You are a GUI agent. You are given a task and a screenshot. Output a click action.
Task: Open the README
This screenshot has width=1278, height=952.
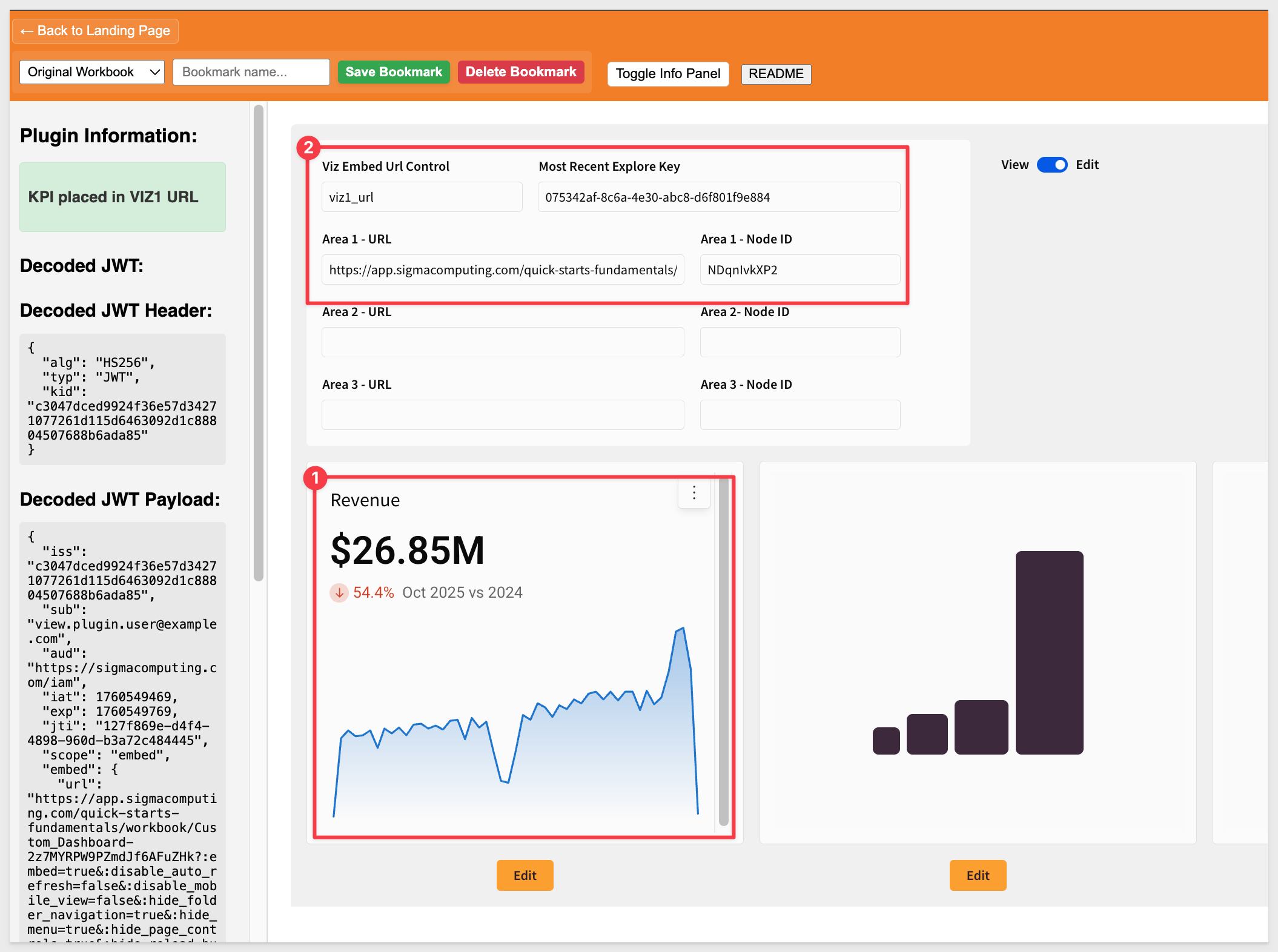pyautogui.click(x=775, y=74)
